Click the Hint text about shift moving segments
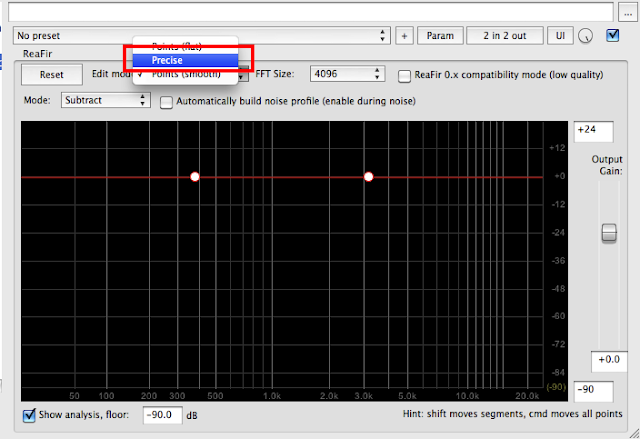 point(512,414)
